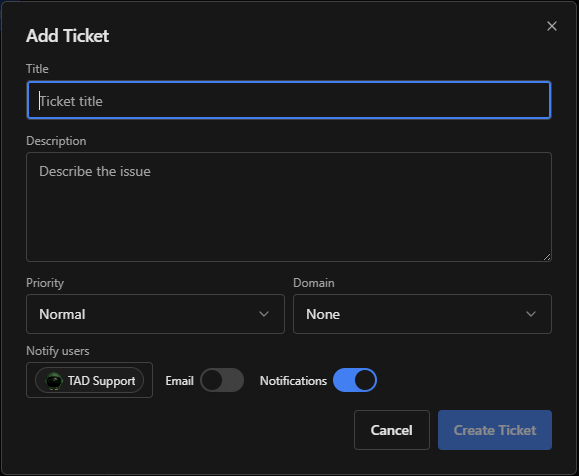The width and height of the screenshot is (579, 476).
Task: Click the Create Ticket button
Action: pyautogui.click(x=495, y=430)
